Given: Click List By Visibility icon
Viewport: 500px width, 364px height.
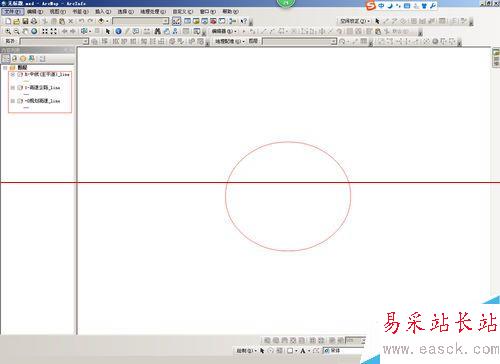Looking at the screenshot, I should [x=23, y=59].
